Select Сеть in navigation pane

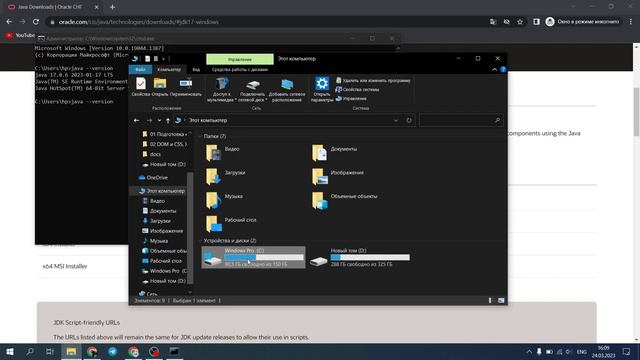click(x=148, y=293)
